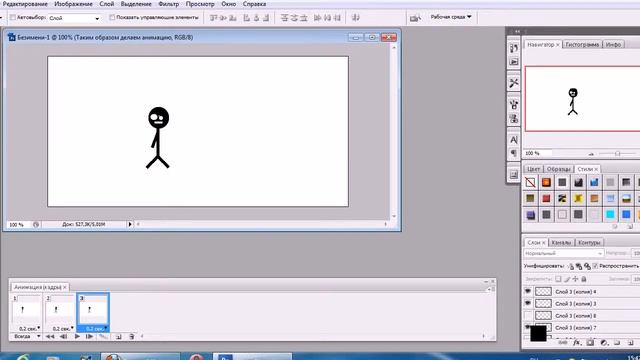Adjust the Navigator zoom slider
The image size is (640, 360).
tap(618, 154)
